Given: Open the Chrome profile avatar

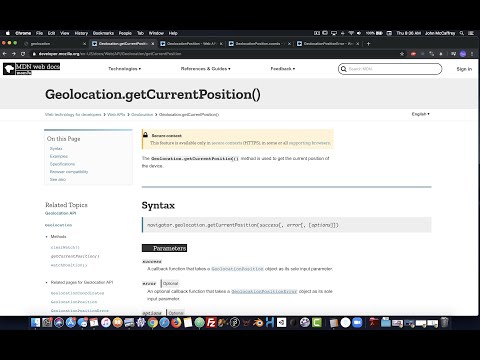Looking at the screenshot, I should pyautogui.click(x=463, y=54).
